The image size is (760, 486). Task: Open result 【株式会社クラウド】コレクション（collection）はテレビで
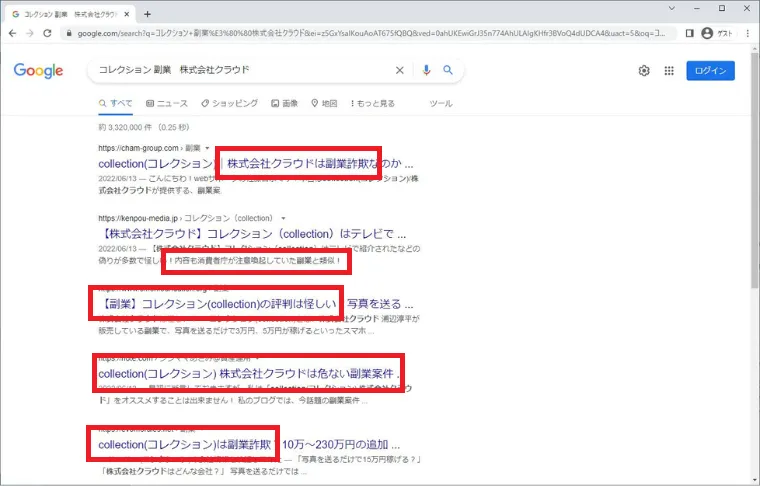252,234
